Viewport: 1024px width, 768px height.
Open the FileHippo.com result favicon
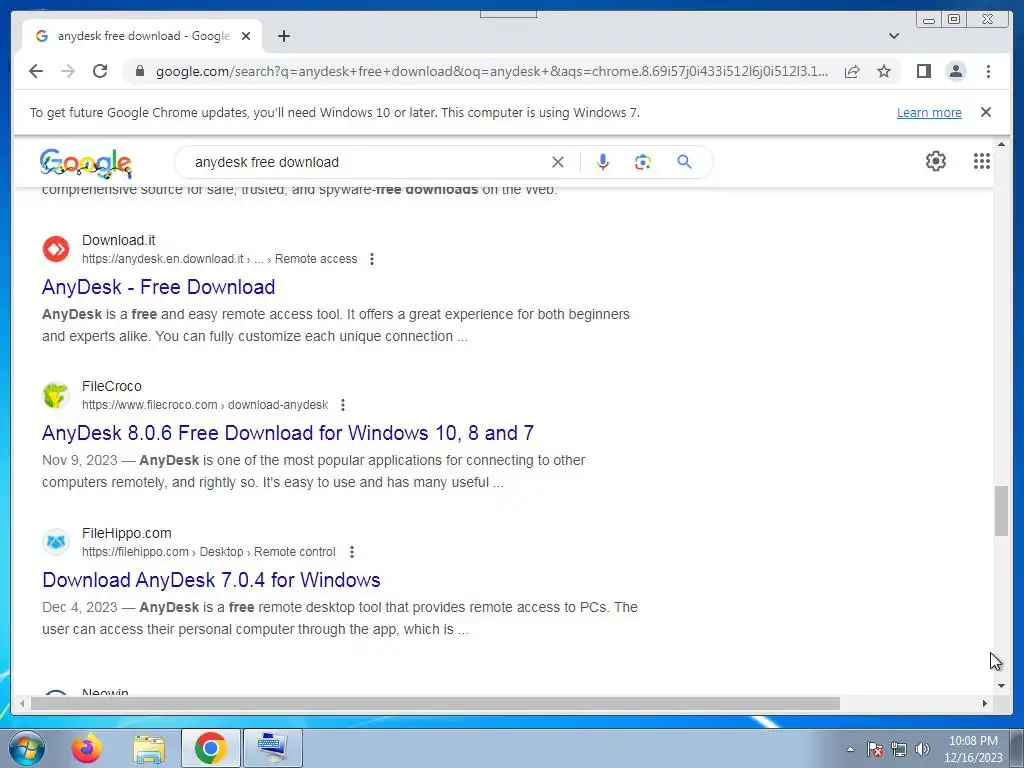[56, 542]
